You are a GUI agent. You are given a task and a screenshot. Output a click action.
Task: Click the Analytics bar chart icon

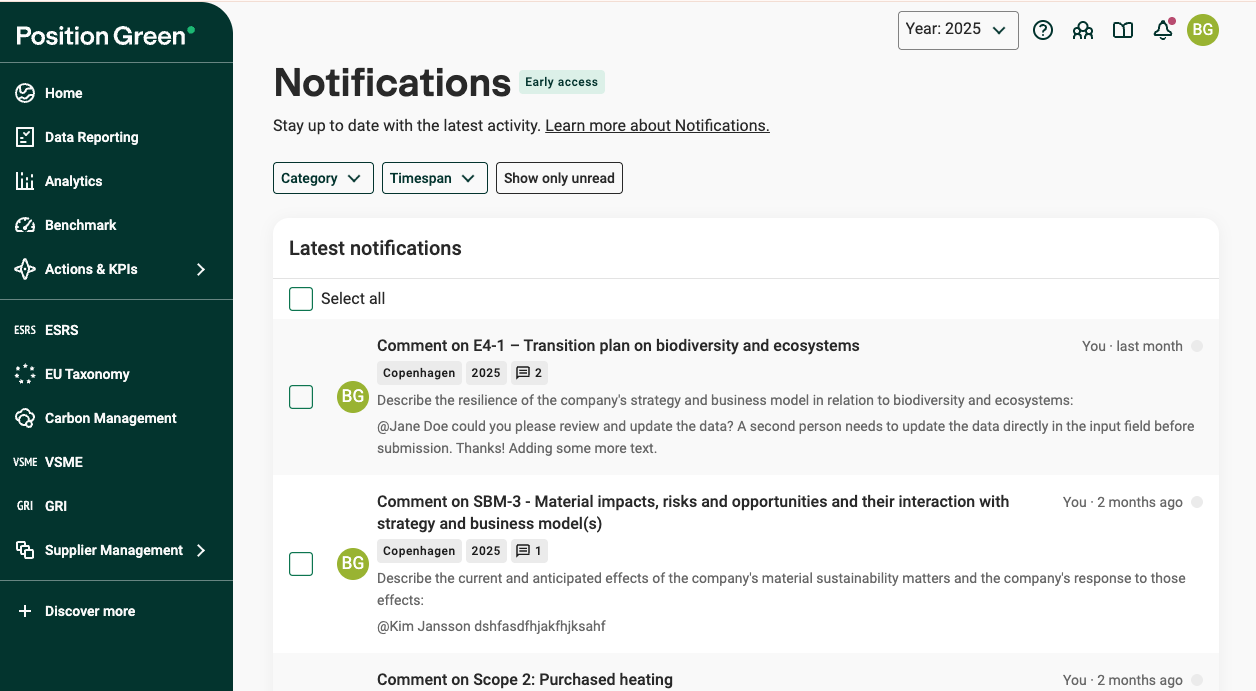tap(25, 181)
